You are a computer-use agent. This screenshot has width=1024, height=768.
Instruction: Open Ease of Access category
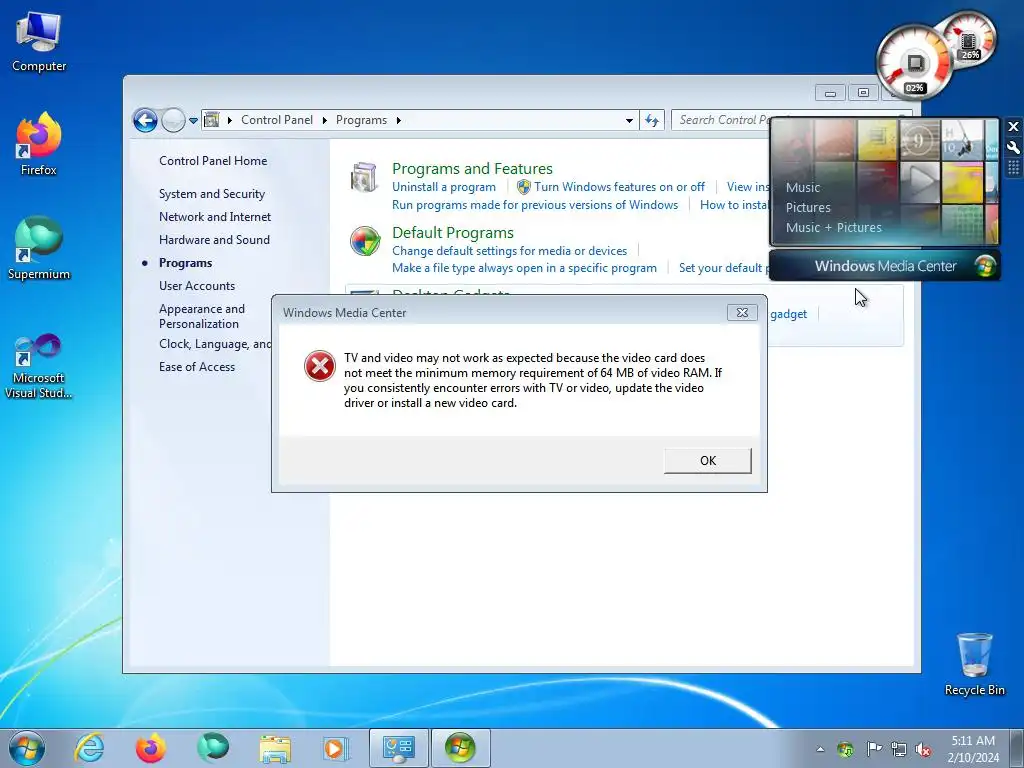pyautogui.click(x=197, y=367)
